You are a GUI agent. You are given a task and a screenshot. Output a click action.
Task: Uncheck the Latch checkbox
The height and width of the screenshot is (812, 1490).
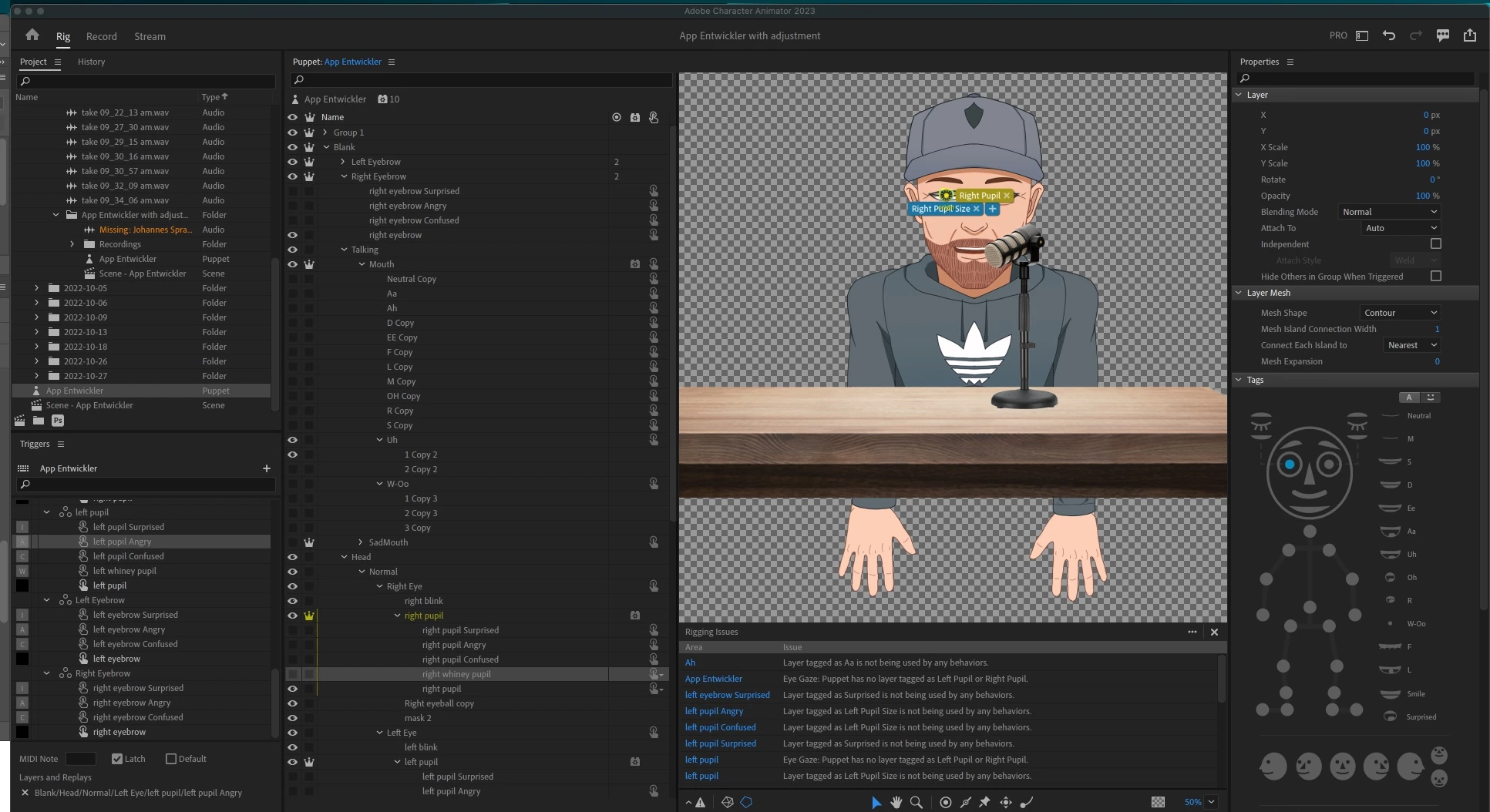pyautogui.click(x=117, y=759)
